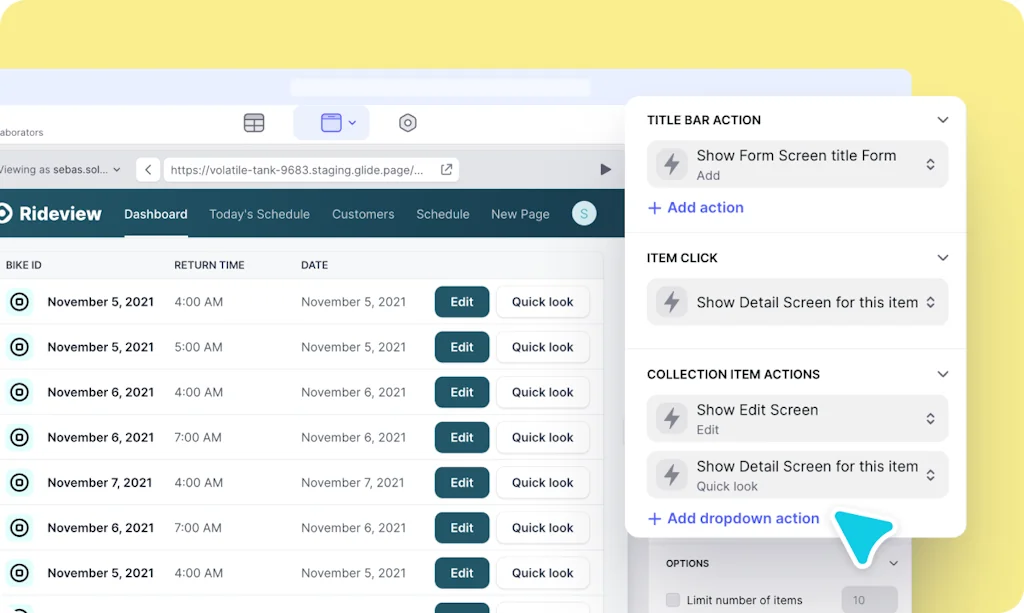
Task: Click the lightning icon on Show Edit Screen action
Action: pyautogui.click(x=671, y=418)
